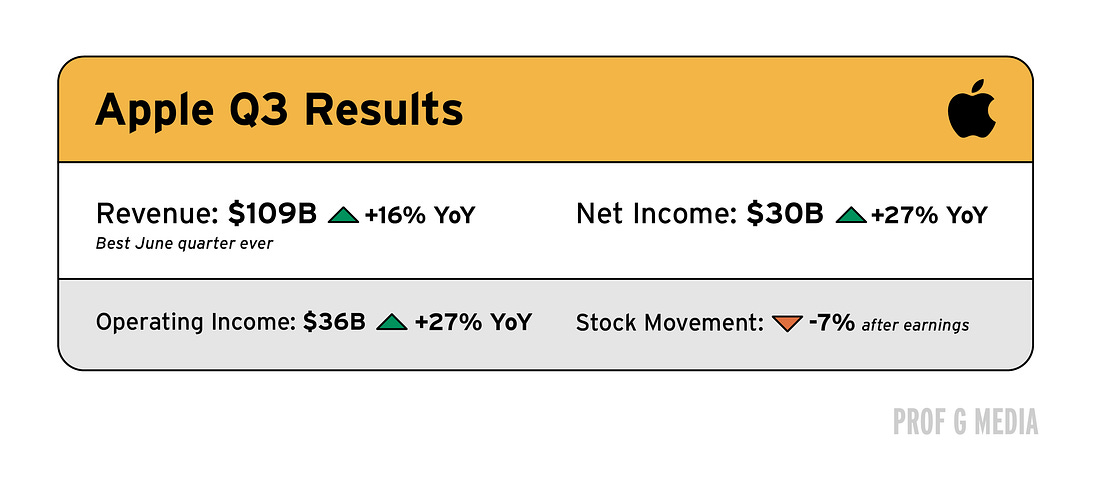1100x490 pixels.
Task: Click the green triangle beside Net Income +27%
Action: tap(851, 215)
